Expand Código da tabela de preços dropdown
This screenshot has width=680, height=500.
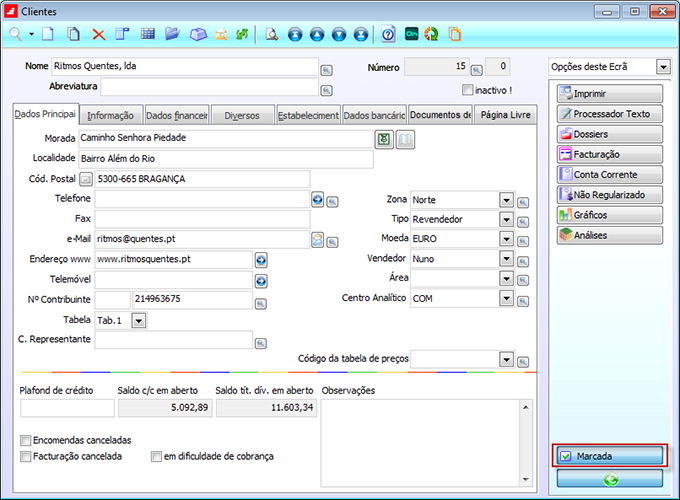506,359
